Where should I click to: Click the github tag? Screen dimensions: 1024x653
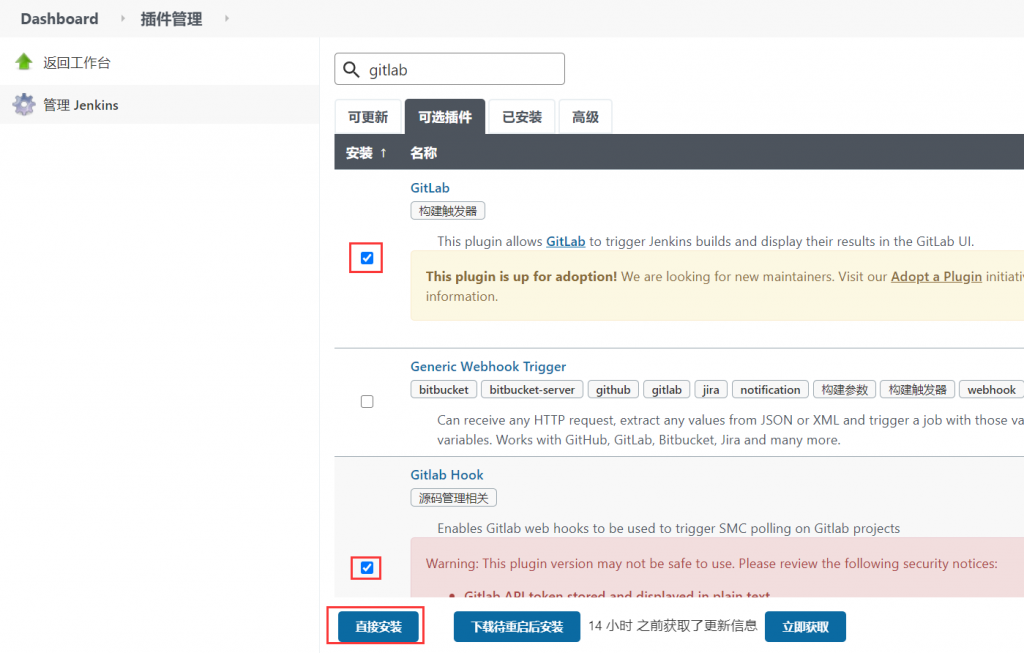[x=613, y=390]
